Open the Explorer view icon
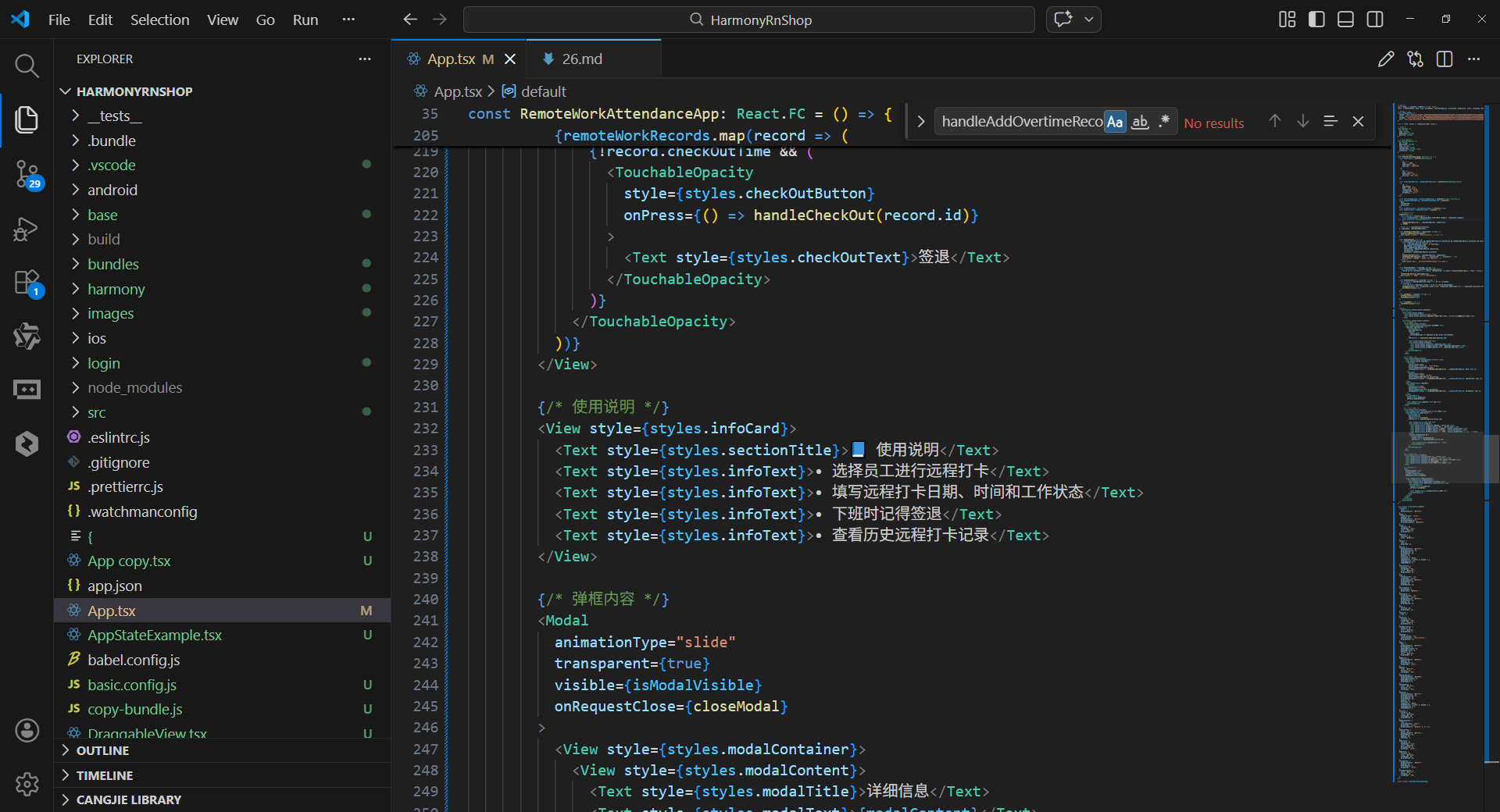 tap(27, 119)
